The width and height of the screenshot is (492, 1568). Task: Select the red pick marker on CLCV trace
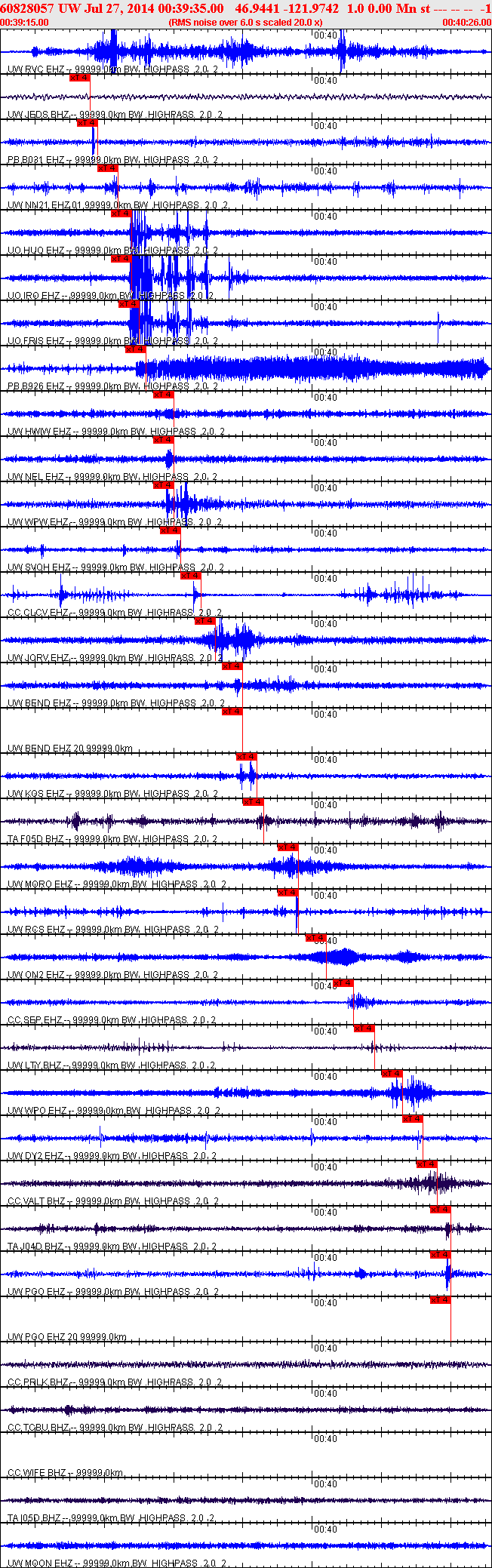point(191,576)
